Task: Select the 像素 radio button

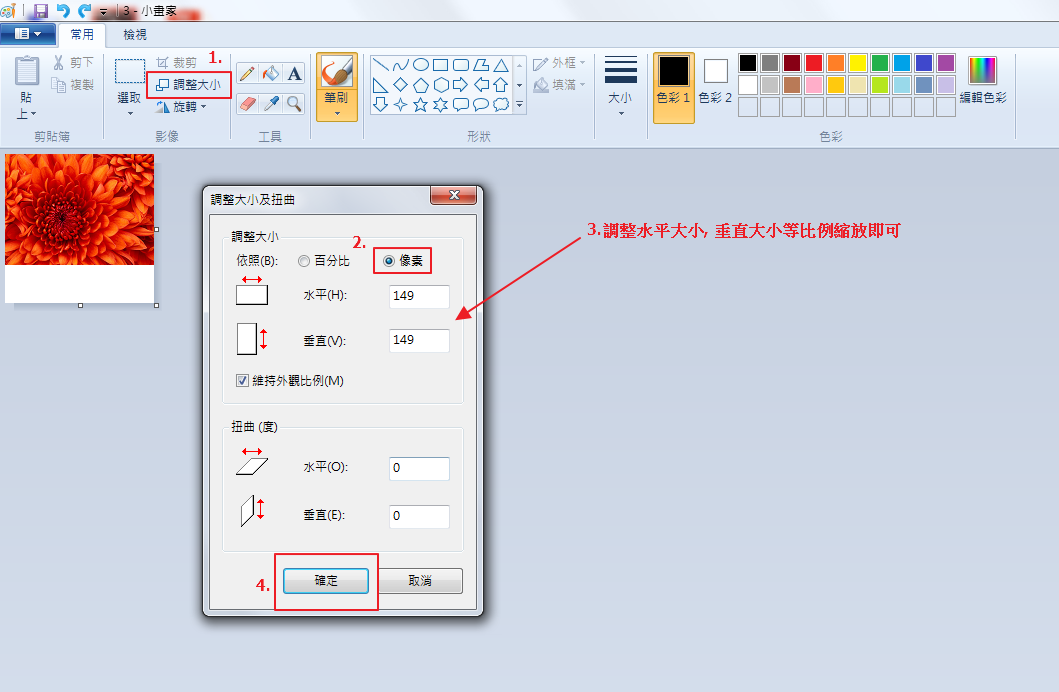Action: (389, 261)
